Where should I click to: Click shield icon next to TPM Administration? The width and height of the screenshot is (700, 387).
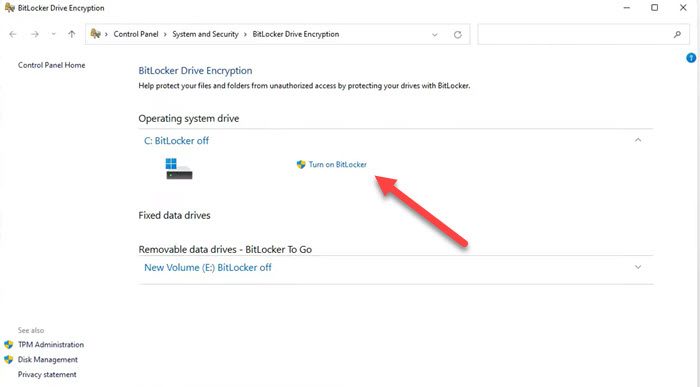8,345
